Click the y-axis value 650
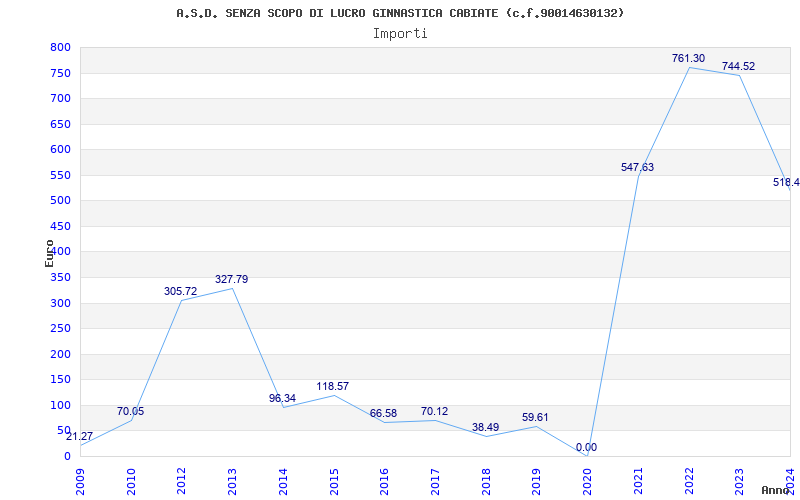Viewport: 800px width, 500px height. pos(60,124)
